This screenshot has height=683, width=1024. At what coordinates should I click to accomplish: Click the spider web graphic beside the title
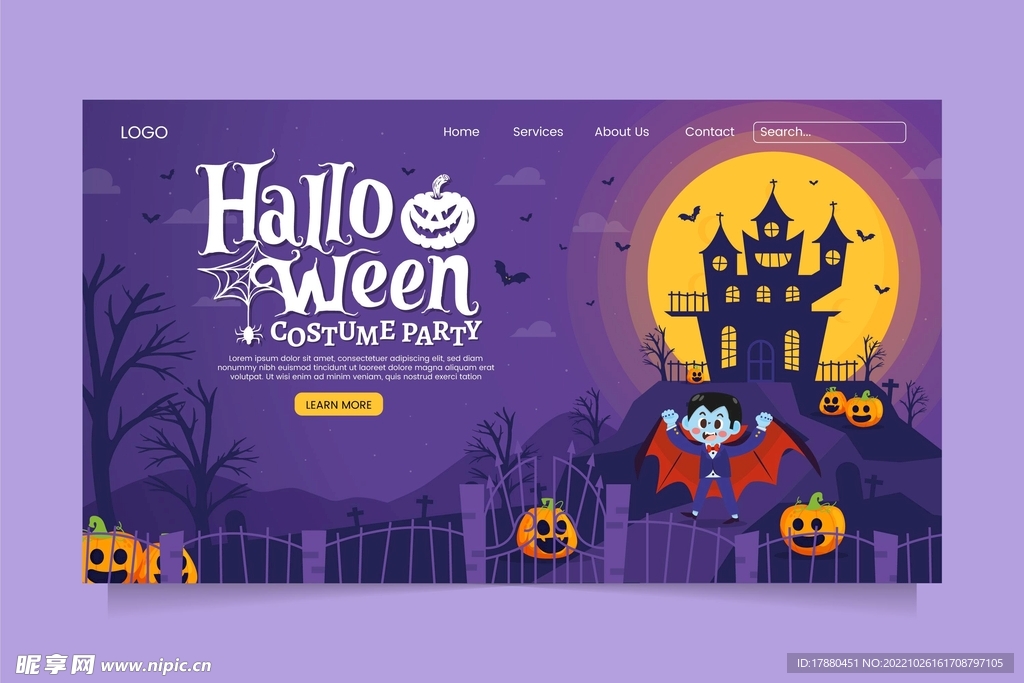point(234,280)
